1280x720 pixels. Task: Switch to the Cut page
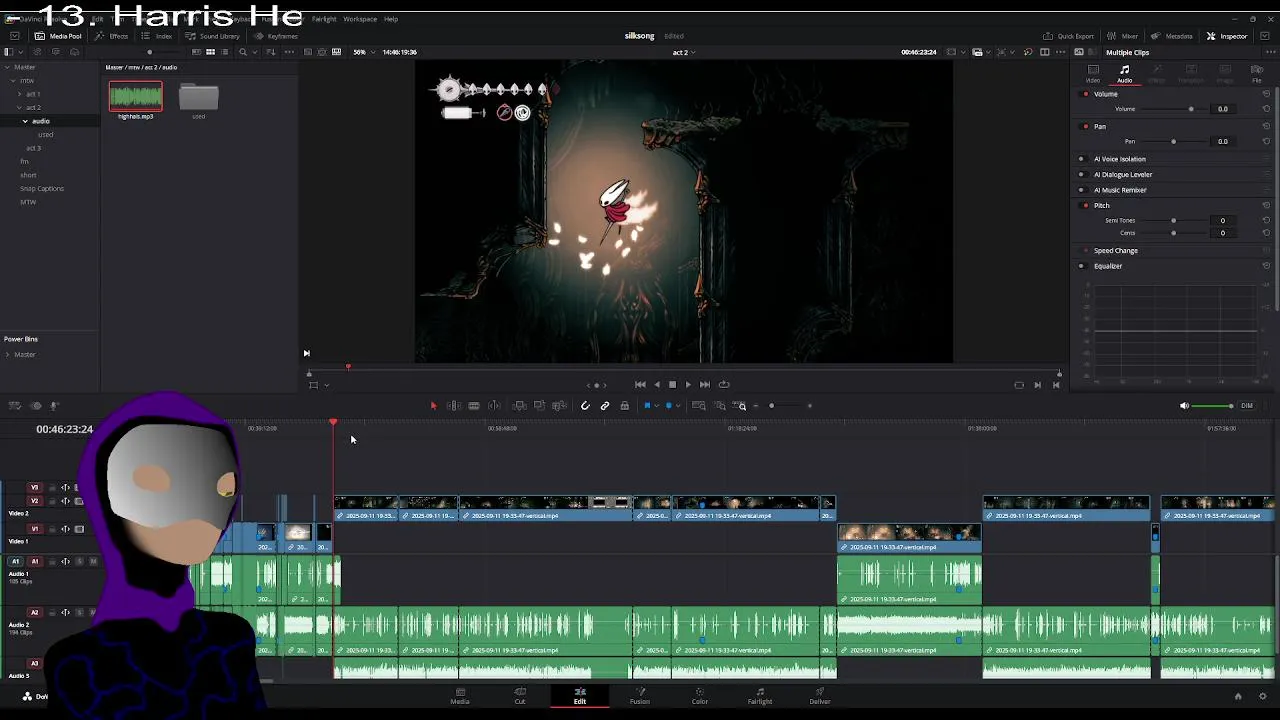pyautogui.click(x=520, y=695)
